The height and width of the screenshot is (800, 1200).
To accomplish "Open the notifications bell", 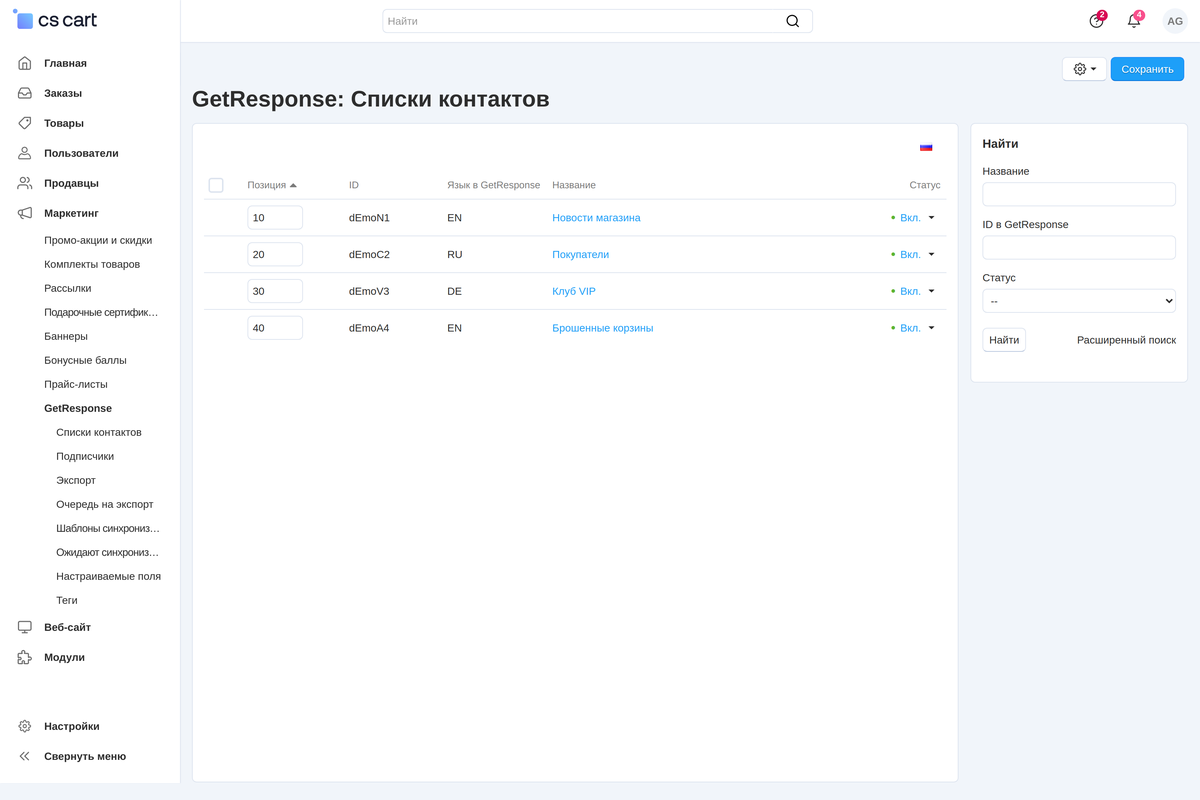I will point(1134,21).
